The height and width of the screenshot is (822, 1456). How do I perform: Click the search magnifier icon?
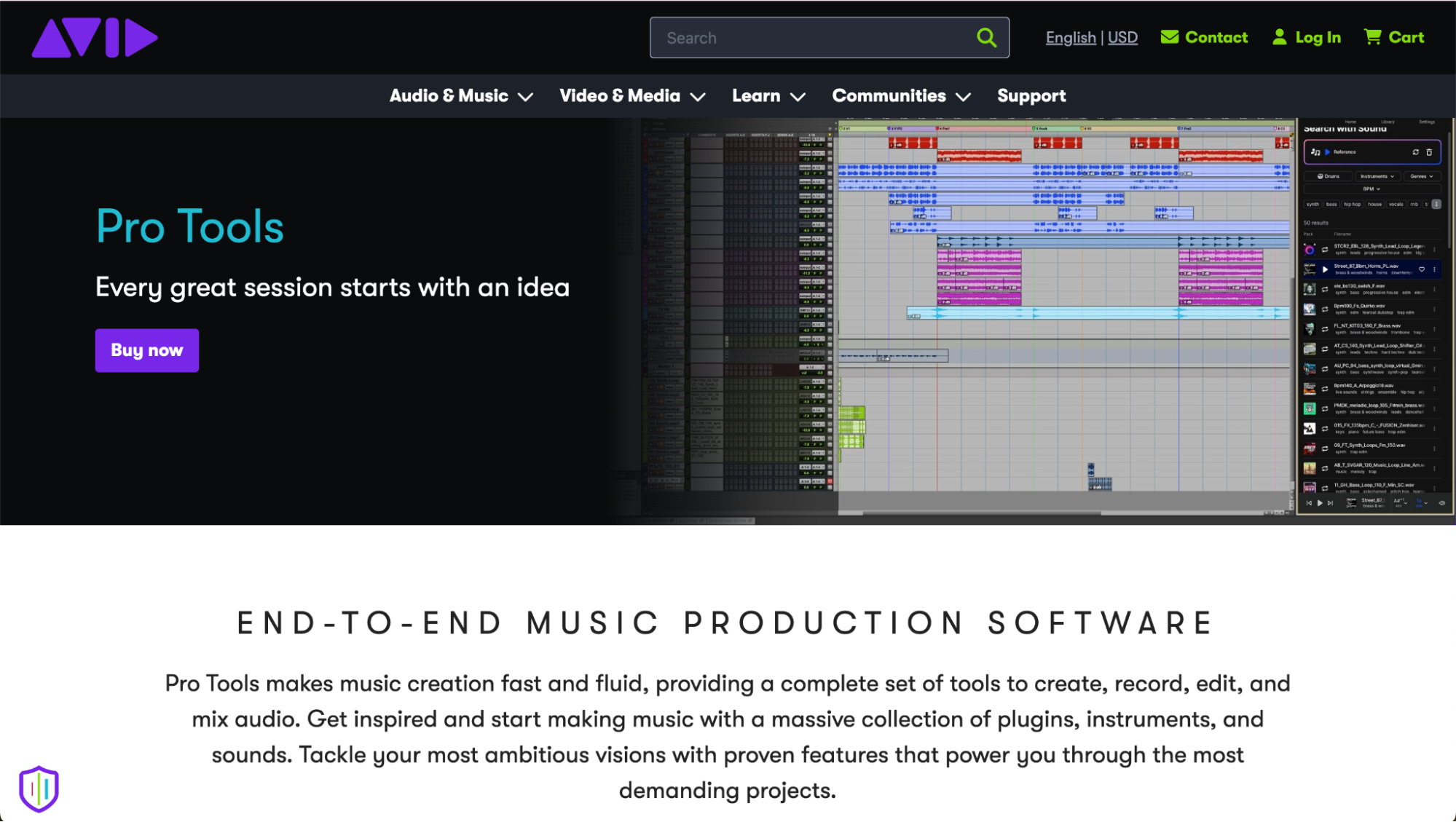tap(987, 37)
